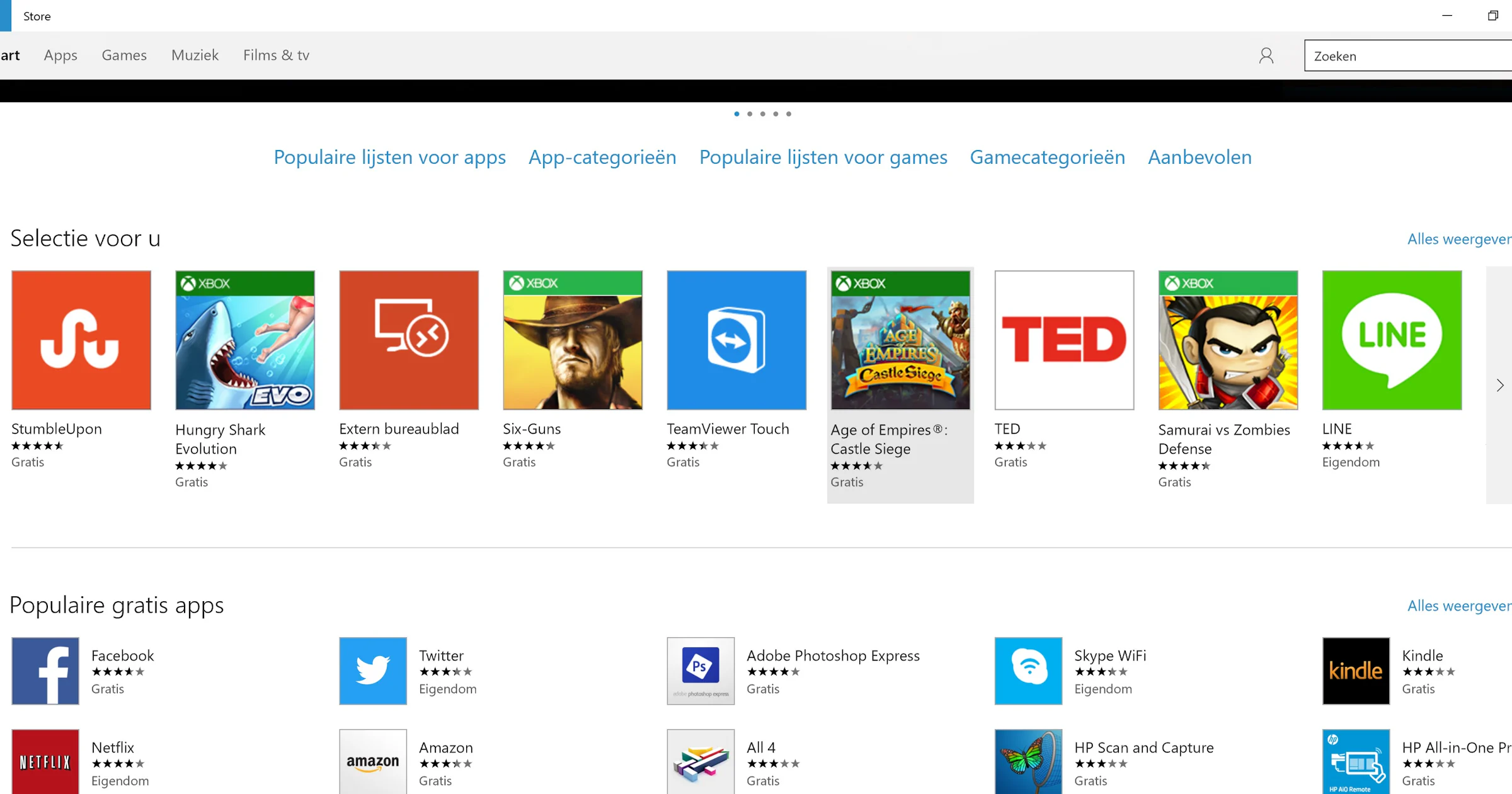The height and width of the screenshot is (794, 1512).
Task: Go to third carousel page dot
Action: tap(763, 114)
